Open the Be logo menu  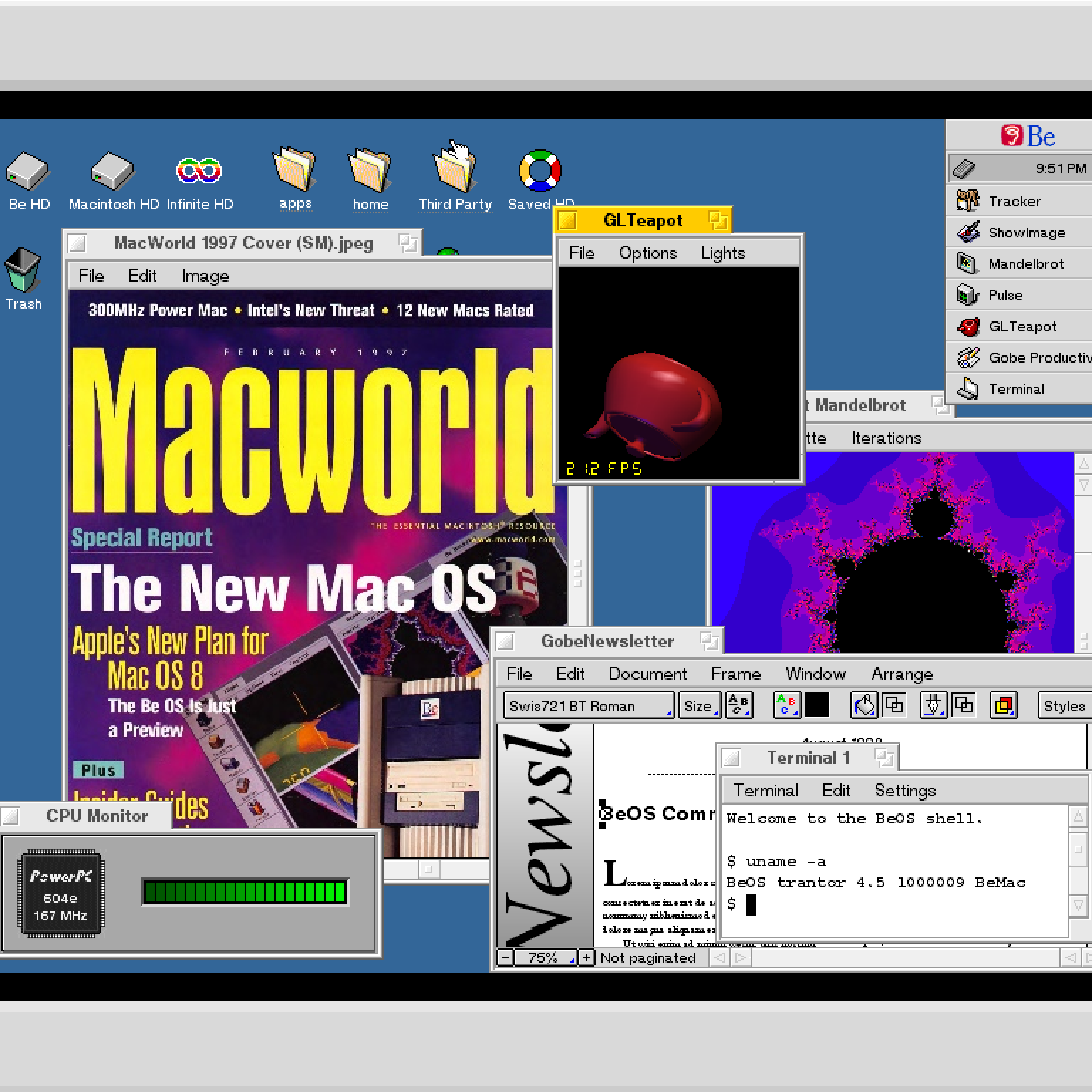click(x=1028, y=136)
